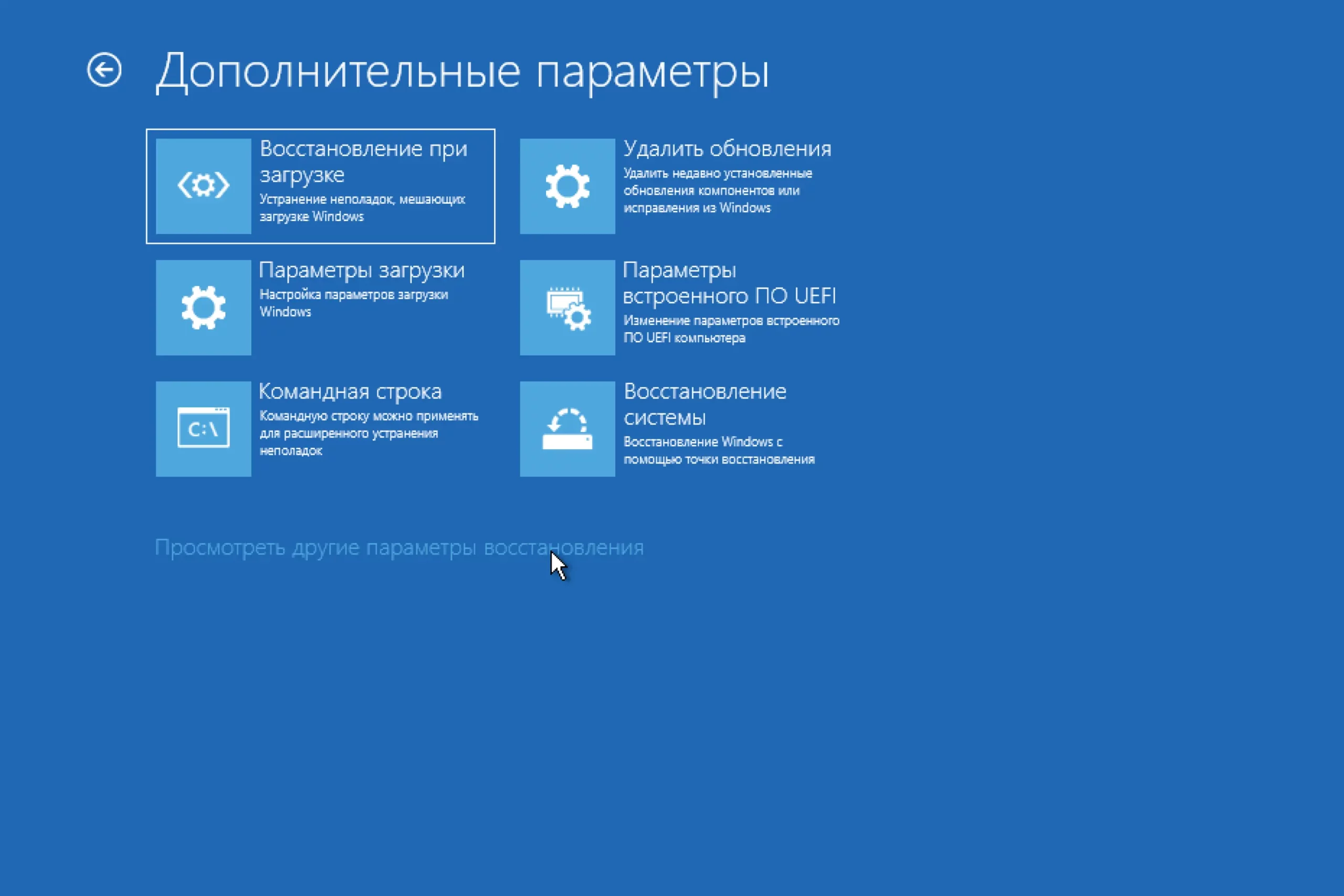Click the gear icon for Параметры загрузки

click(x=203, y=308)
